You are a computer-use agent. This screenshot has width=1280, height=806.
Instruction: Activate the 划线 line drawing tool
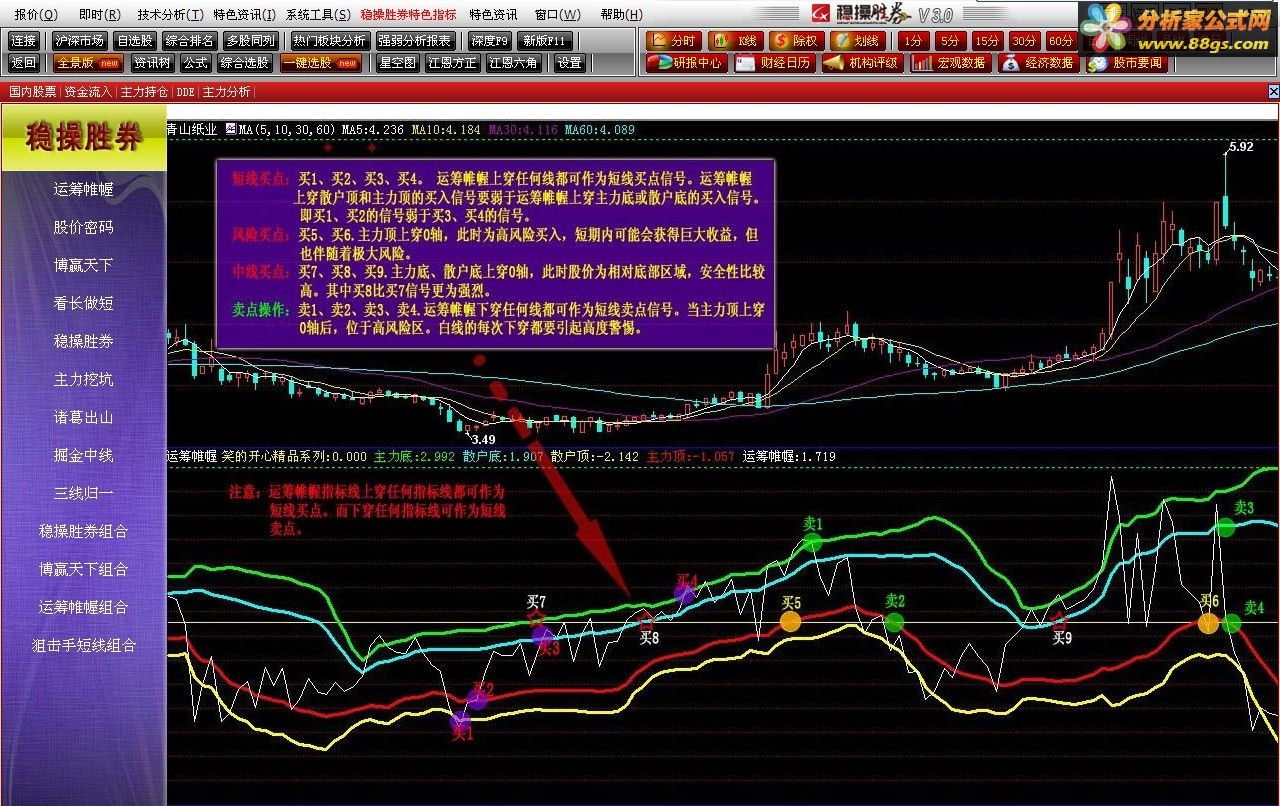[858, 41]
